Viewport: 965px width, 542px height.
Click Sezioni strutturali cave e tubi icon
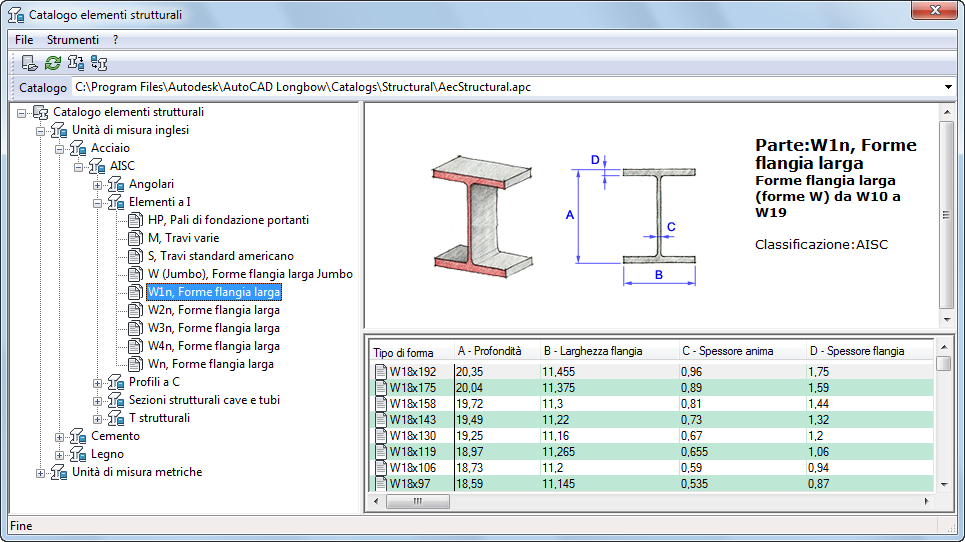[116, 400]
